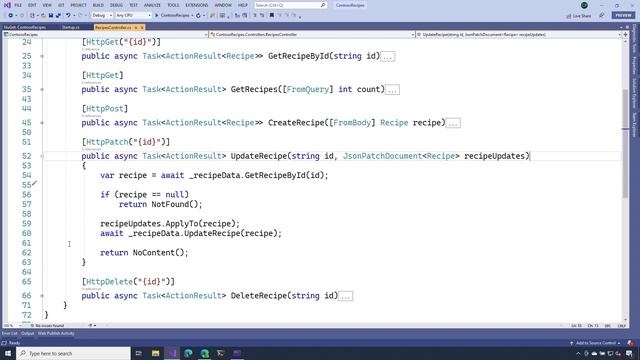Open the RecipesController class navigation dropdown
640x360 pixels.
tap(312, 35)
